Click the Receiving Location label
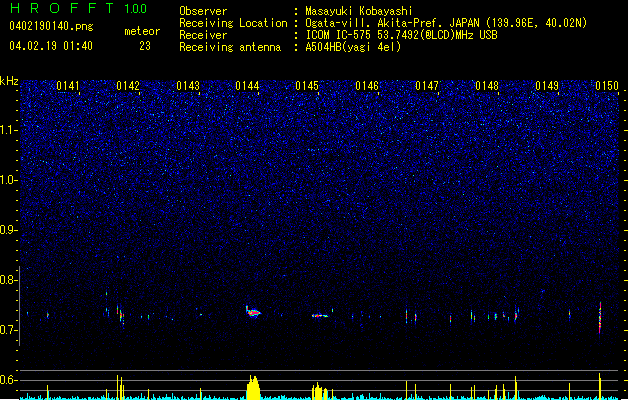The image size is (629, 400). click(x=233, y=23)
